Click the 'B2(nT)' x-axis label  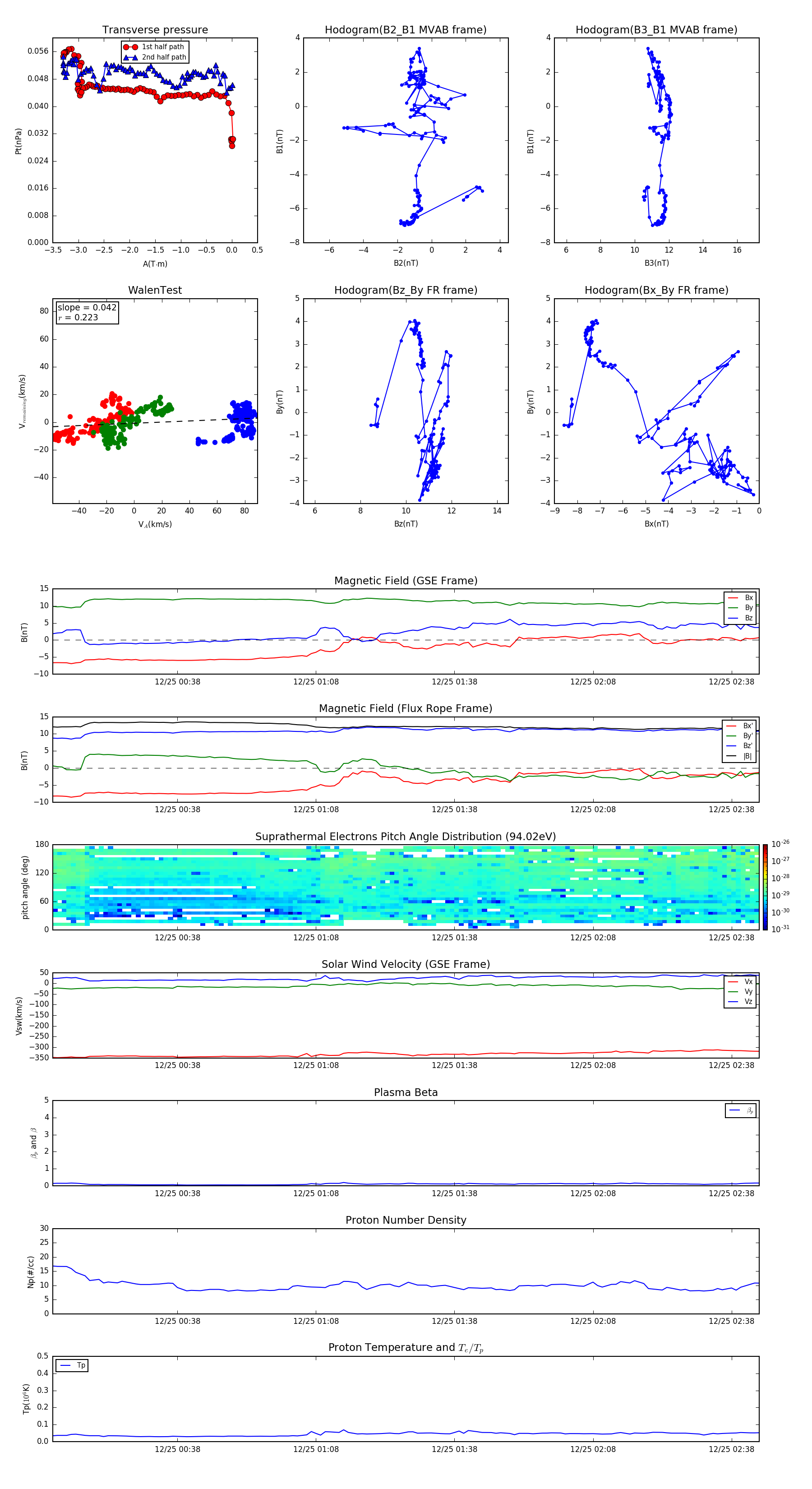click(x=406, y=263)
